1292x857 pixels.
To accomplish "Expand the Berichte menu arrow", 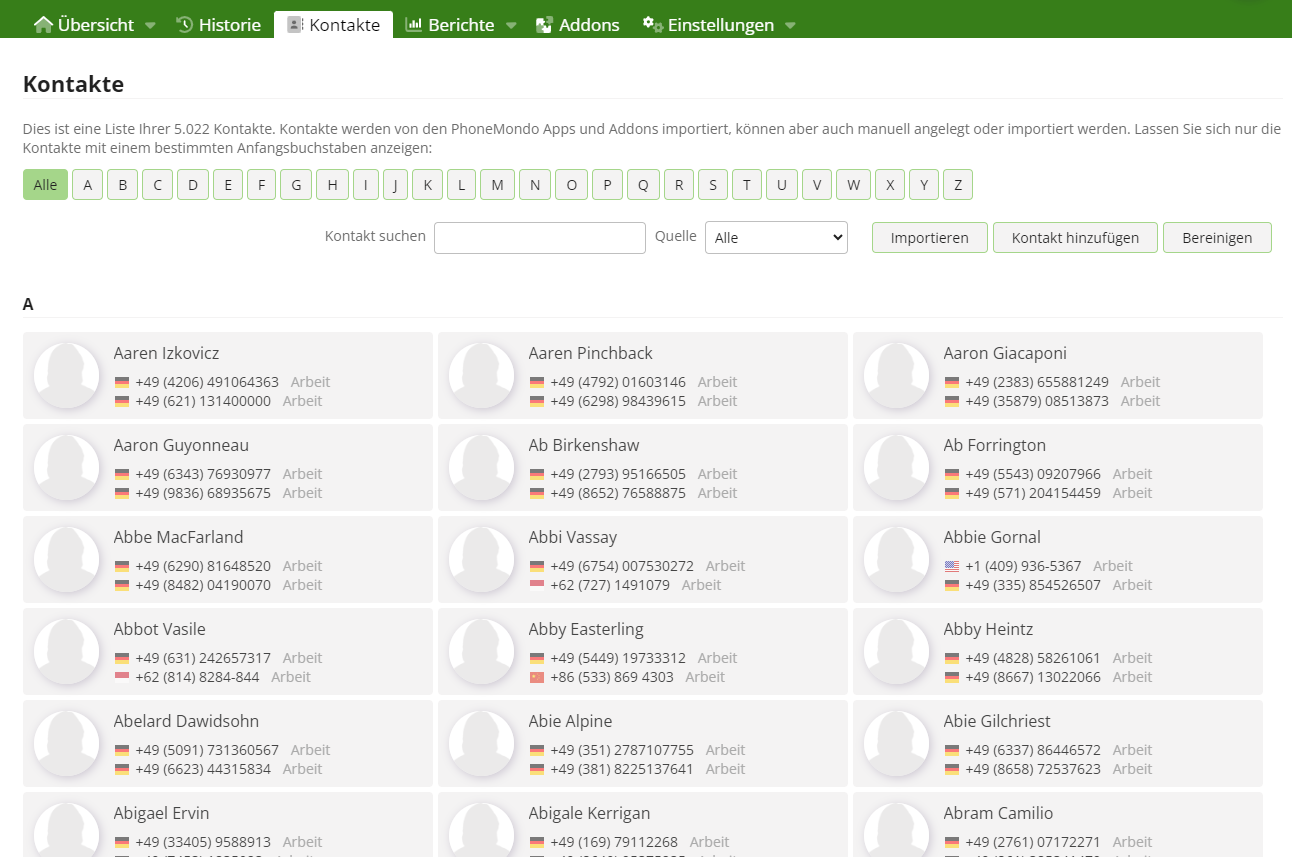I will tap(511, 26).
